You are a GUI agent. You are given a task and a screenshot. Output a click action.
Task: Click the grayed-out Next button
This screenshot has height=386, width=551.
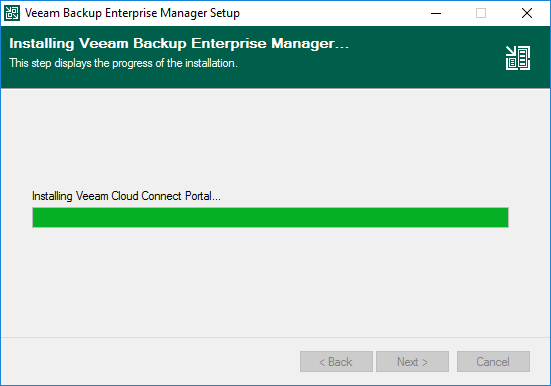click(412, 361)
